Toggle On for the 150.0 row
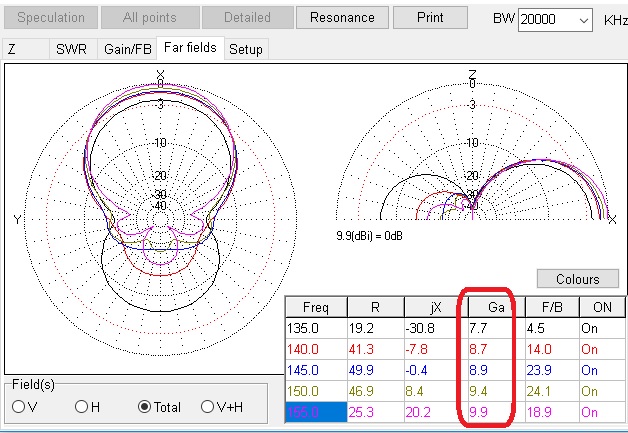This screenshot has height=433, width=628. tap(602, 391)
